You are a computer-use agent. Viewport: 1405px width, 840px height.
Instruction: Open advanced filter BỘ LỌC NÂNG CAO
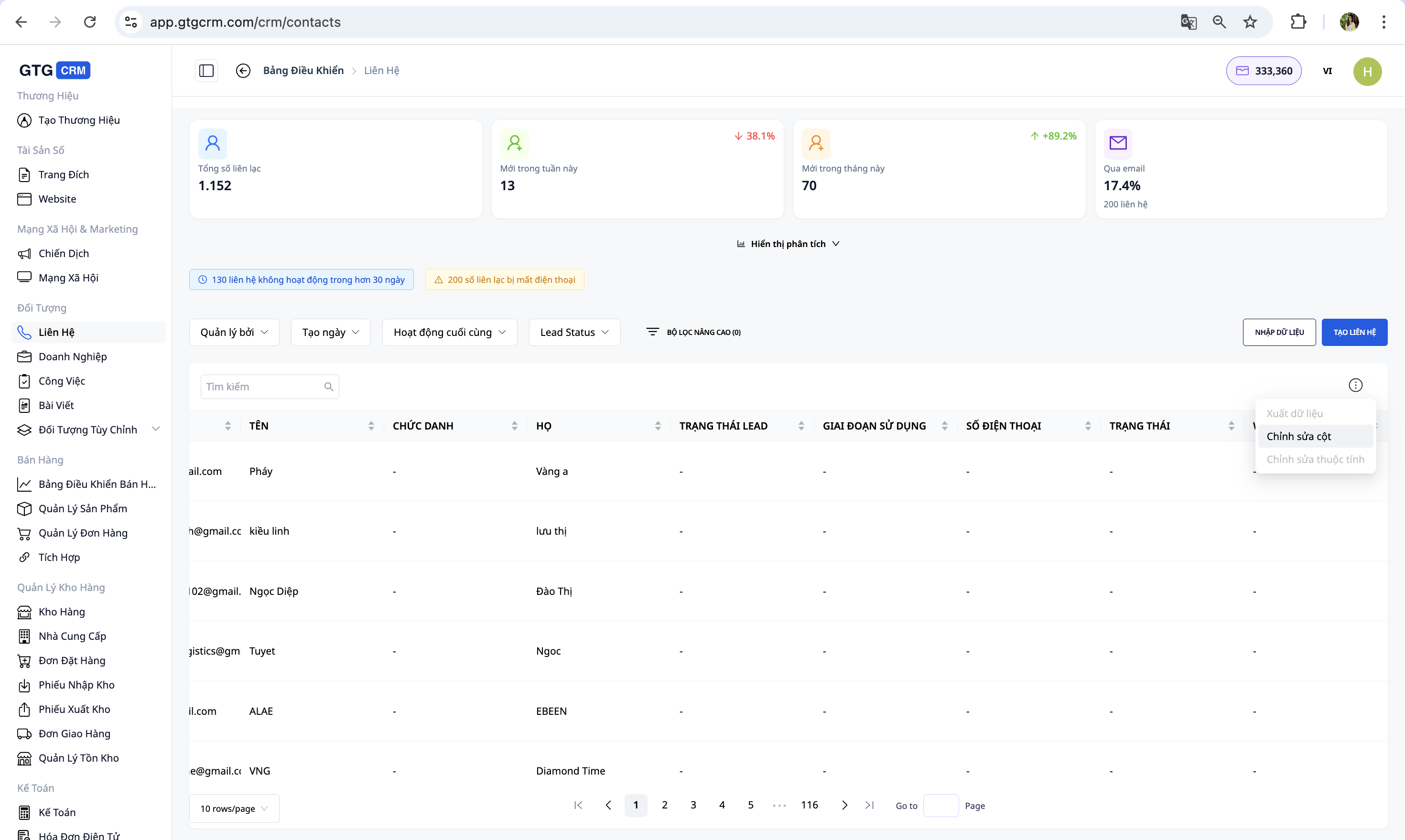click(693, 332)
